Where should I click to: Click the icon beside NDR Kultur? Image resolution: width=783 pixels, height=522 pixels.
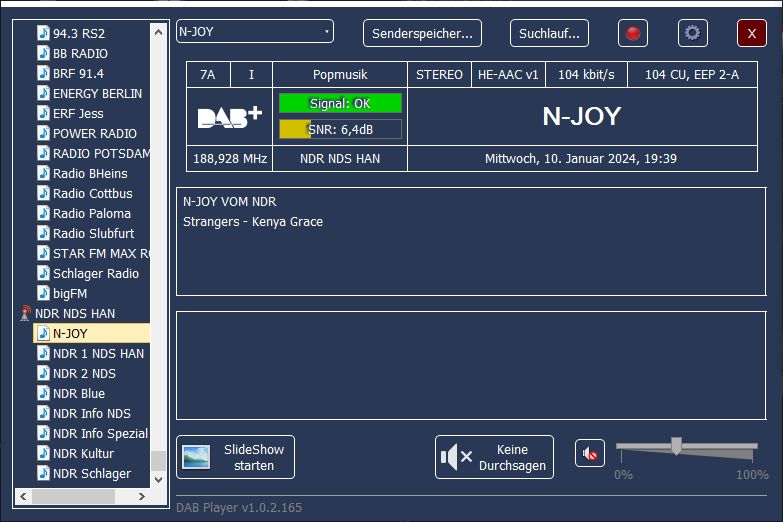tap(43, 453)
